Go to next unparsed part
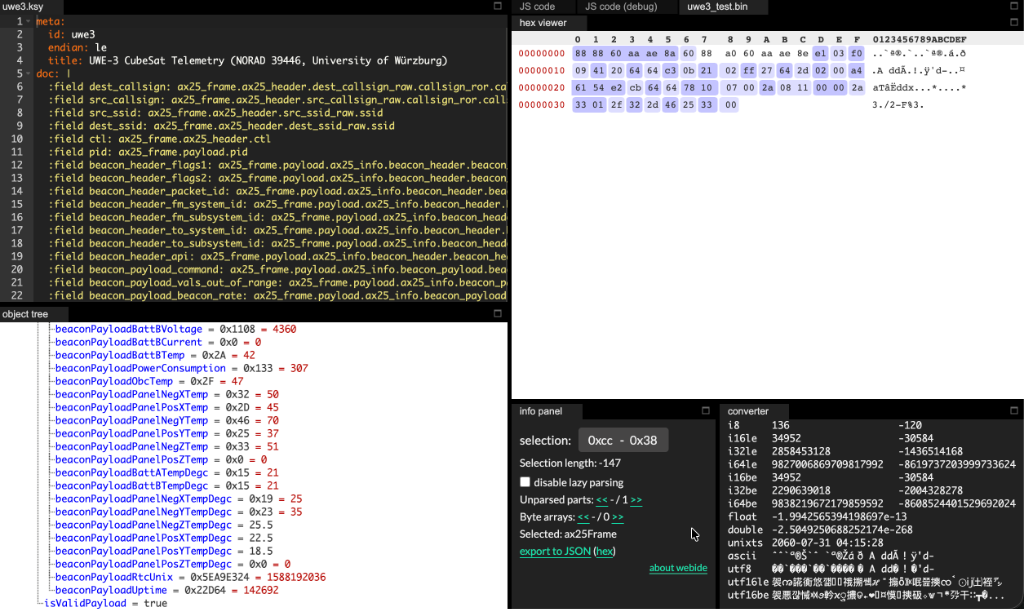This screenshot has width=1024, height=609. (x=635, y=500)
